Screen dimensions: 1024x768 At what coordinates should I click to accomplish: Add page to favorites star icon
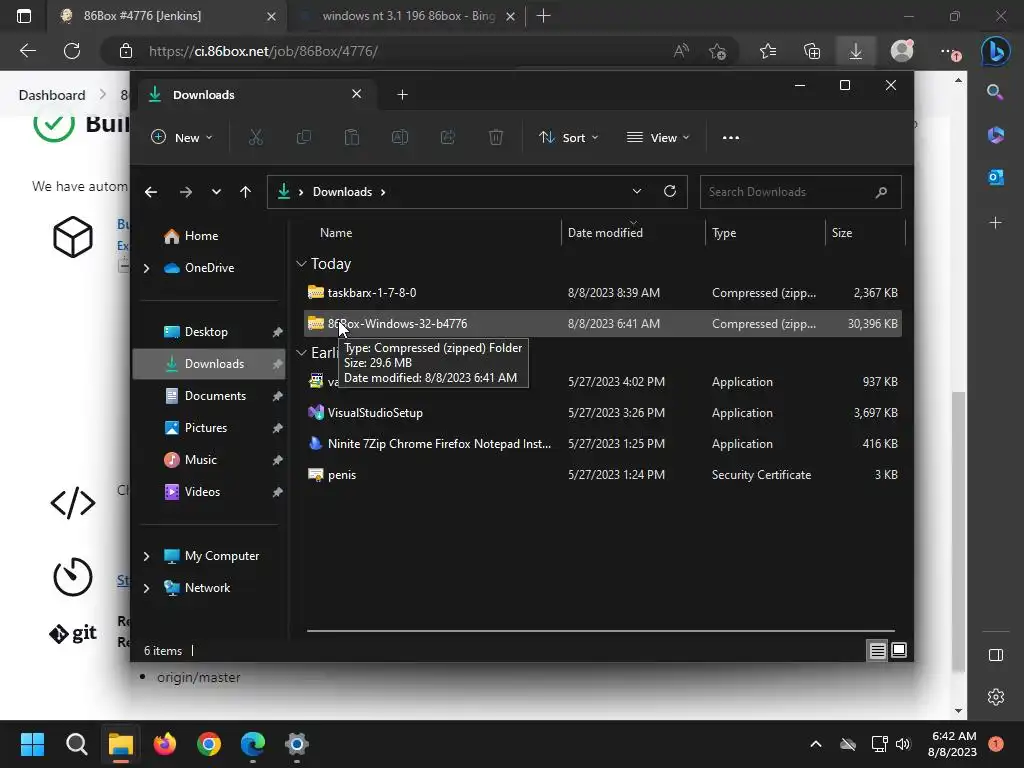[717, 51]
